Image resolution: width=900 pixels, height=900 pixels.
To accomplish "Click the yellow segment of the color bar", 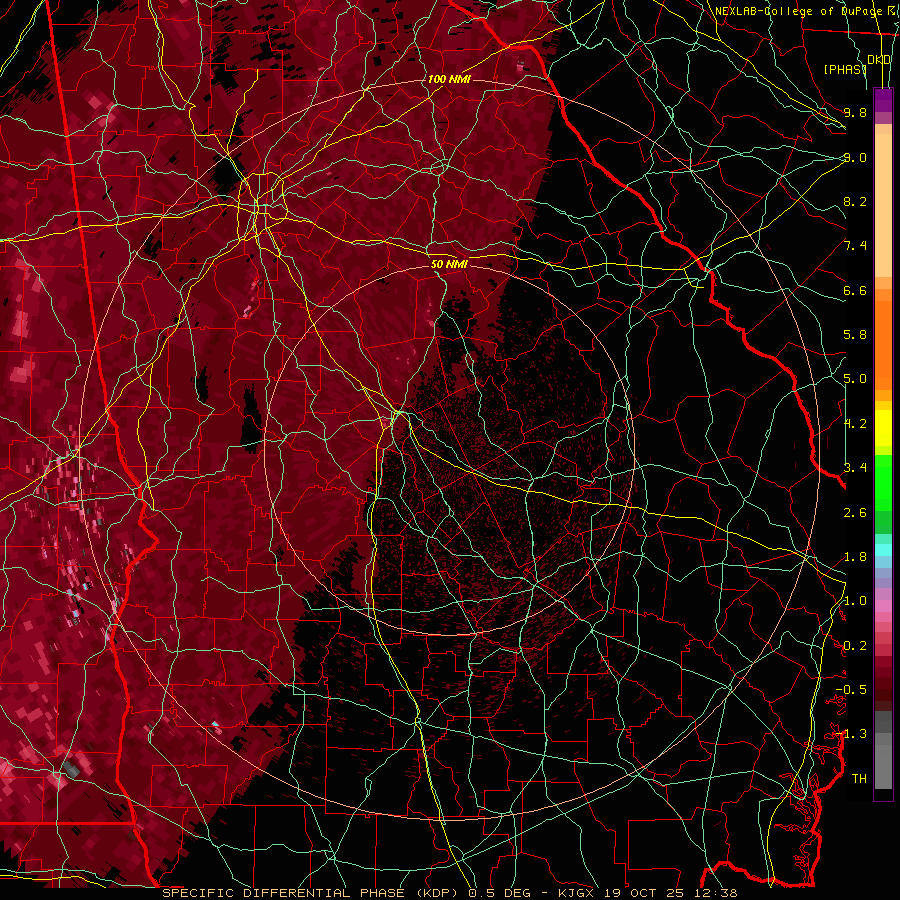I will click(883, 428).
